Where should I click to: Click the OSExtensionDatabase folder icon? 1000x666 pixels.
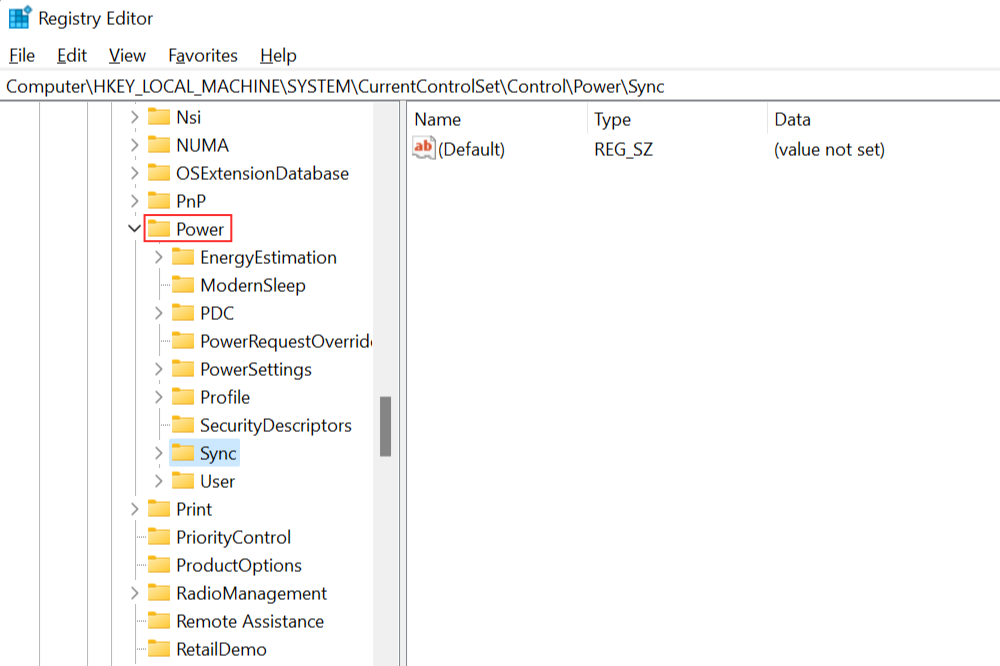coord(159,174)
